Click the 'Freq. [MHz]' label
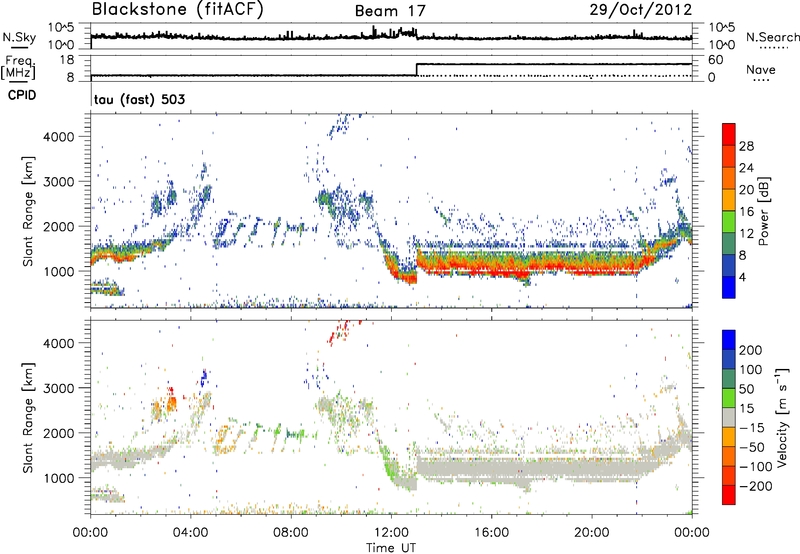 pyautogui.click(x=18, y=68)
